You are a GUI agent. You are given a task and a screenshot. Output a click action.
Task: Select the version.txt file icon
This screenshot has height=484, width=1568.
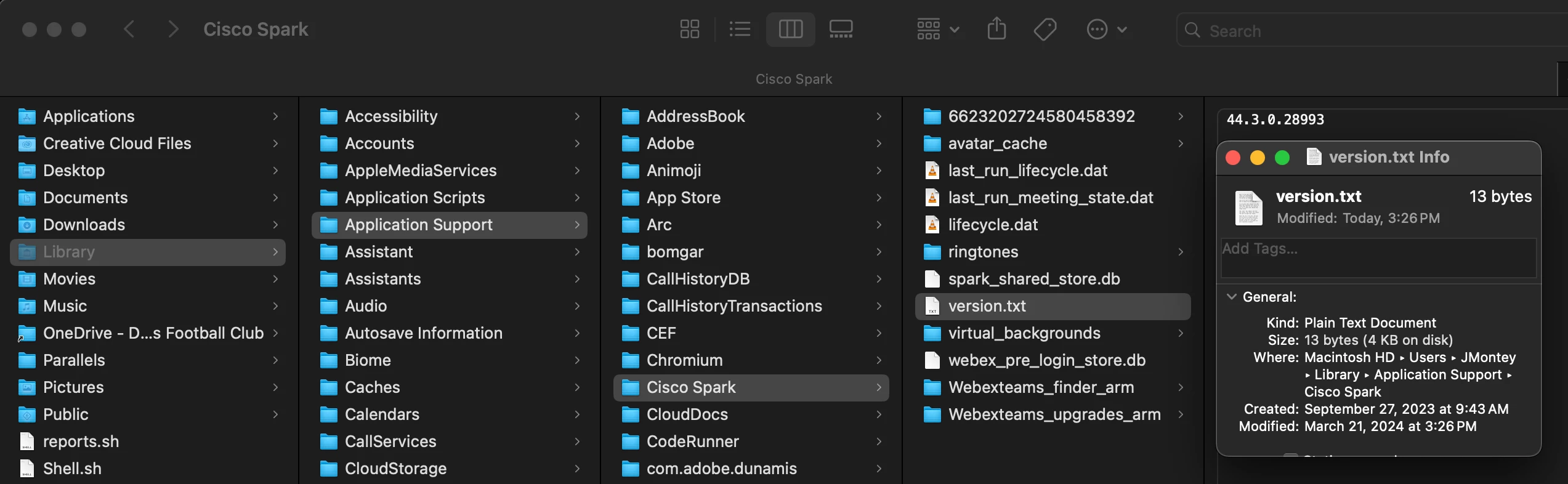click(932, 306)
